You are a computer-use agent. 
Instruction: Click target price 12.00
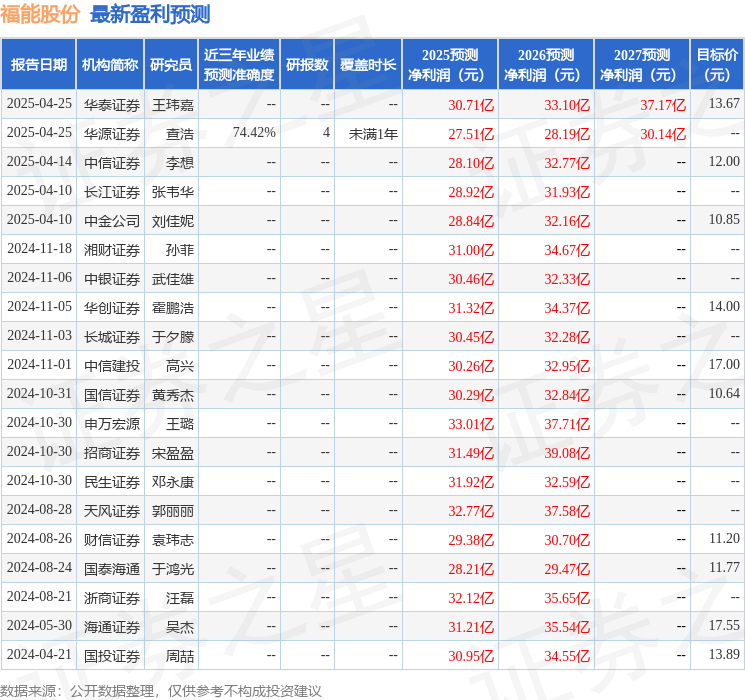(x=724, y=161)
